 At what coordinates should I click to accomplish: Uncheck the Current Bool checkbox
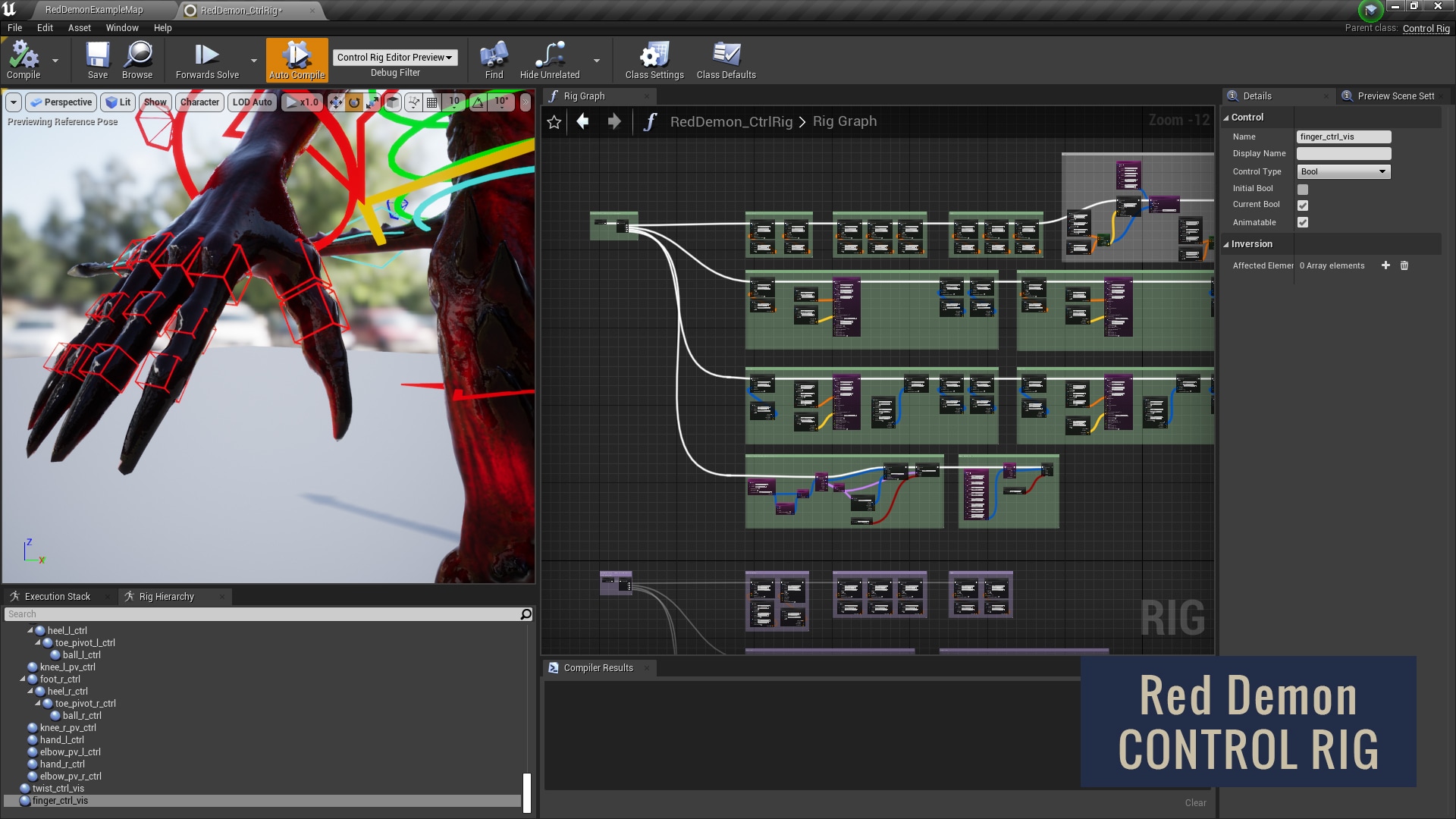coord(1303,205)
